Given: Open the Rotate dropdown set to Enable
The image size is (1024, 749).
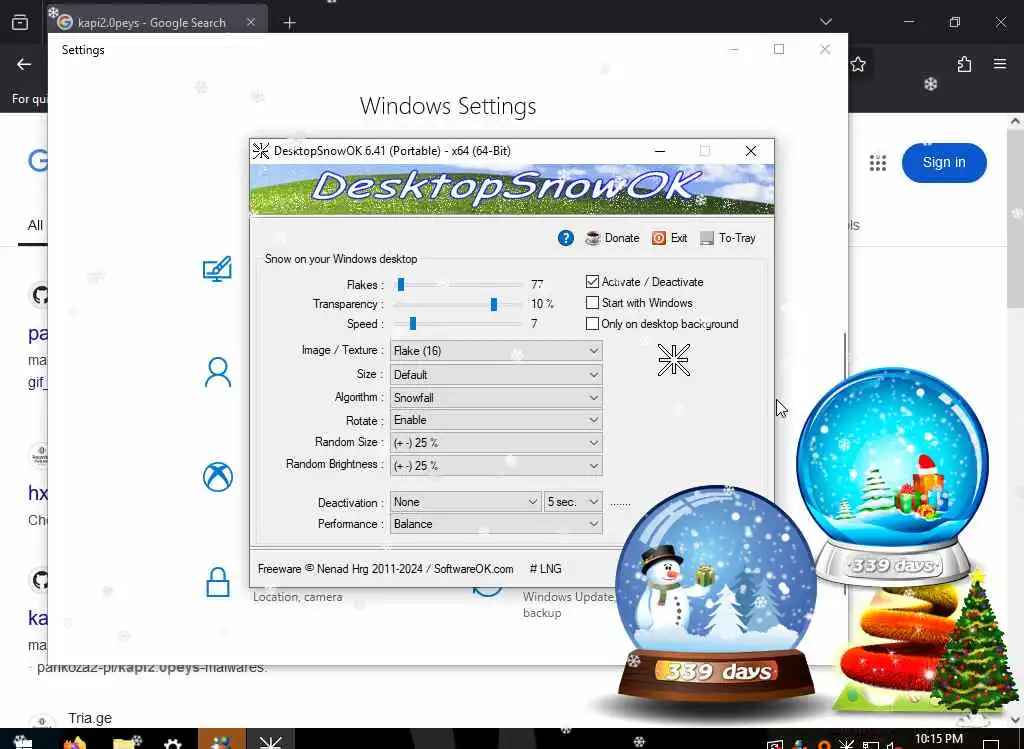Looking at the screenshot, I should click(x=496, y=420).
